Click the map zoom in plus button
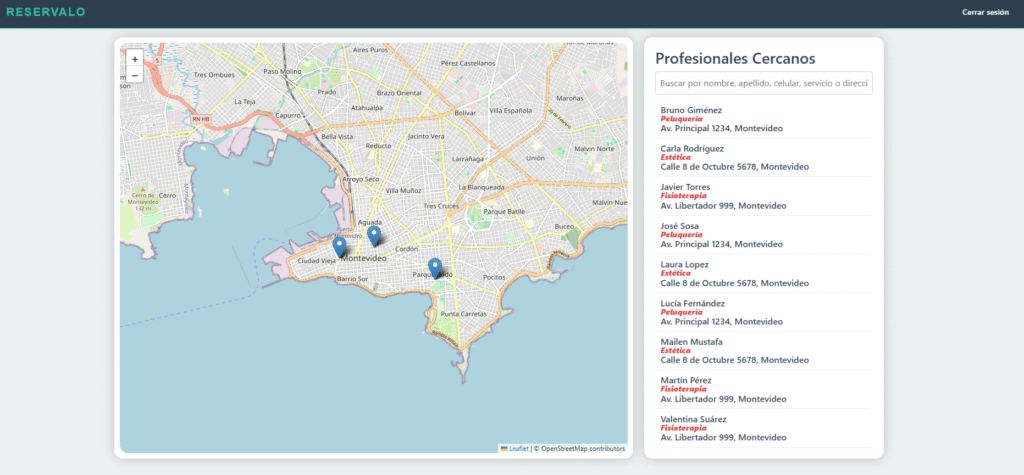Viewport: 1024px width, 475px height. point(135,59)
